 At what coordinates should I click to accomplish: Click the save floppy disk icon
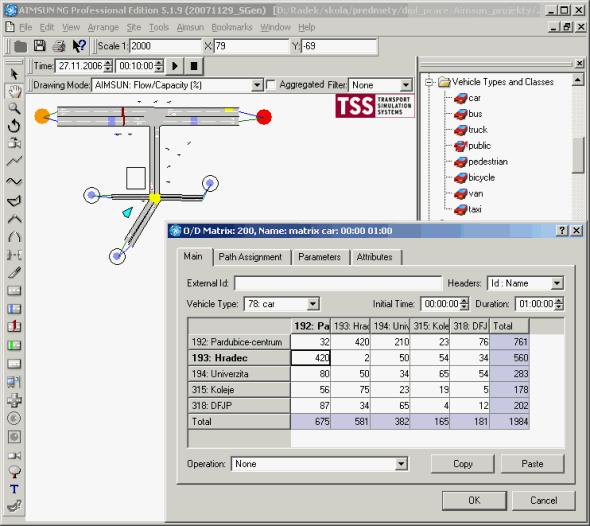40,46
